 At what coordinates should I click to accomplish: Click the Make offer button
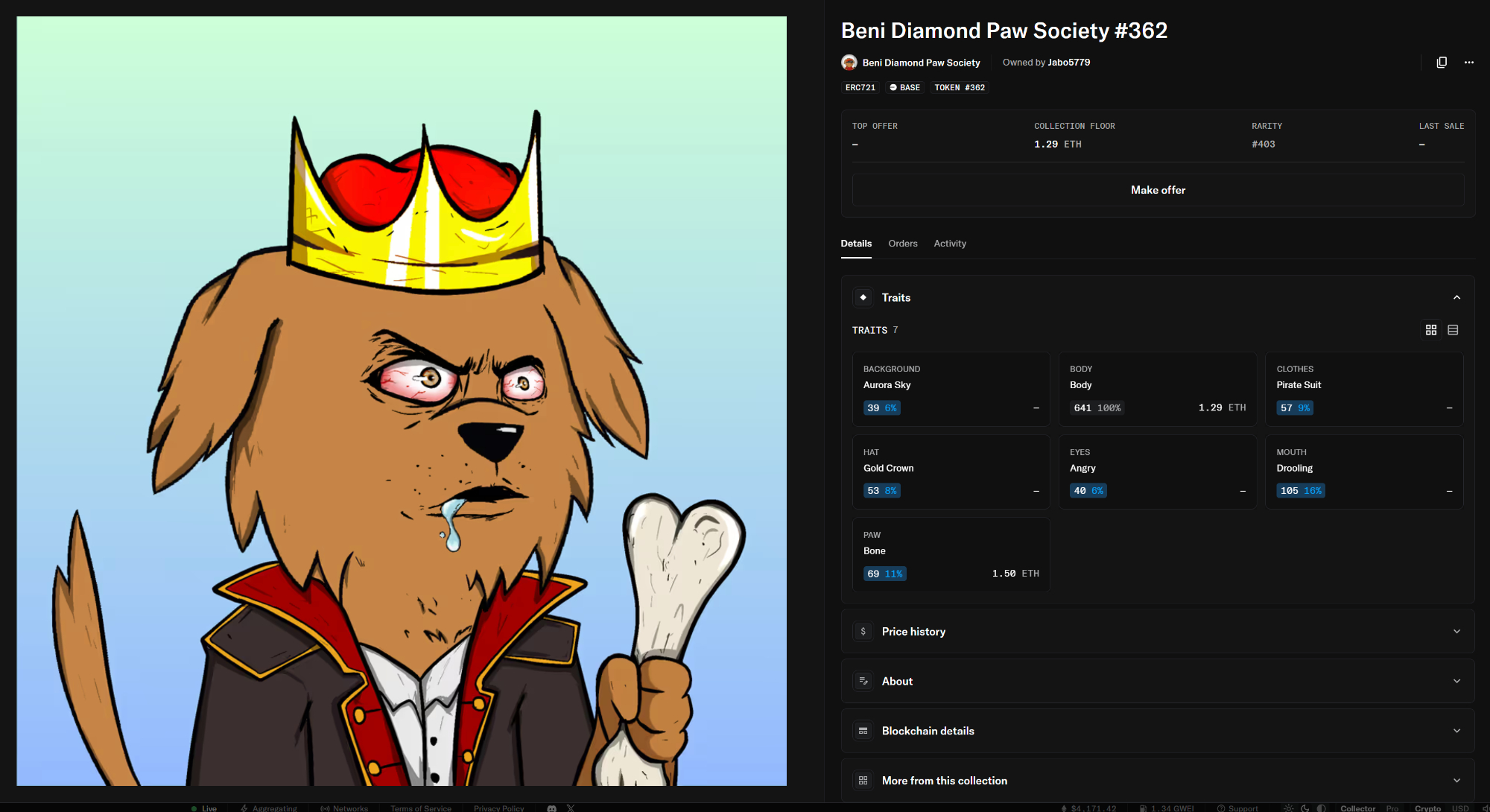click(1158, 190)
